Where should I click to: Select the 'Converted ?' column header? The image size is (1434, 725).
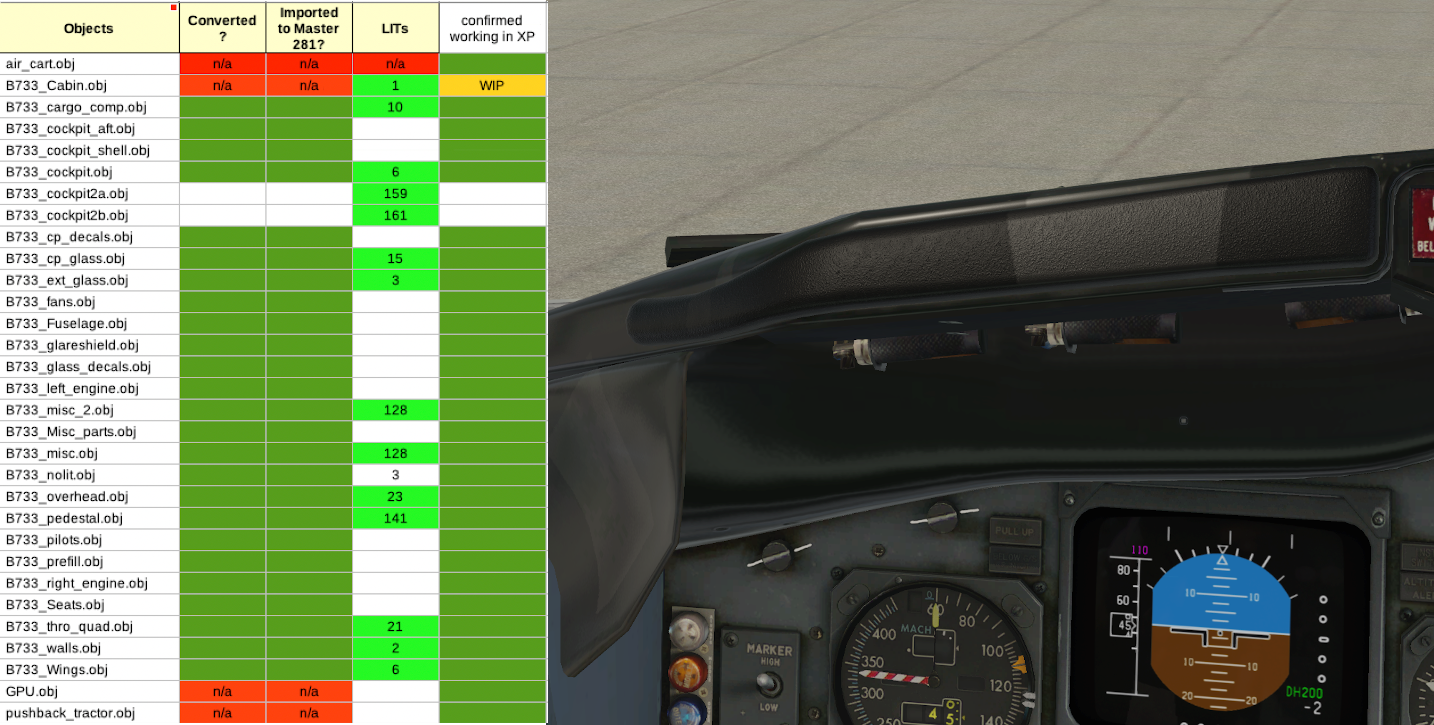pos(222,28)
